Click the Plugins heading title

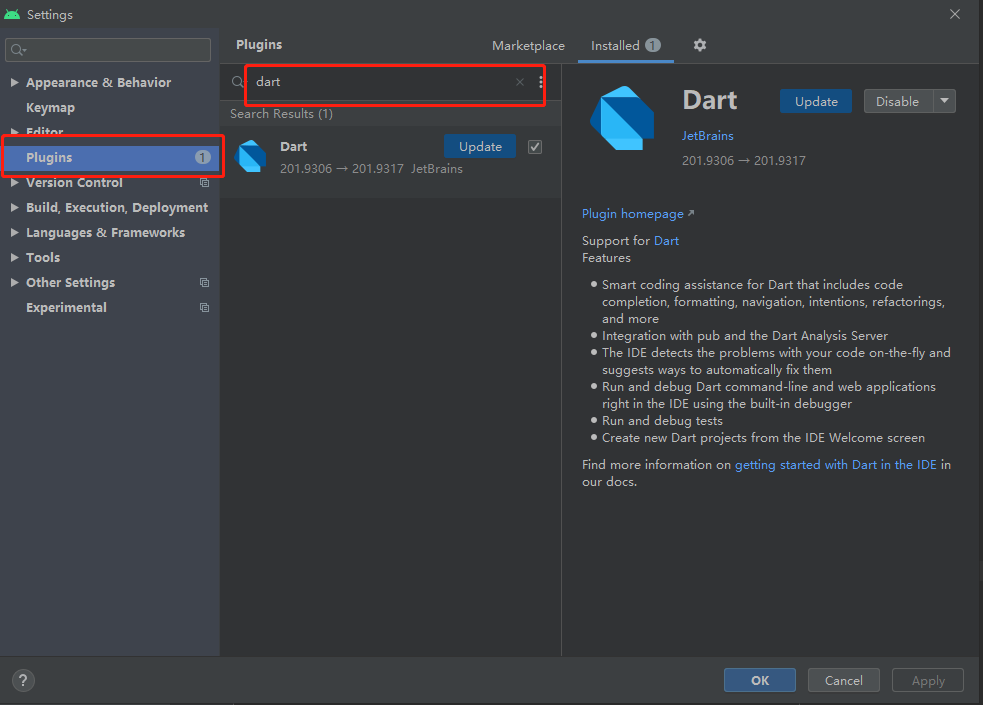coord(259,44)
